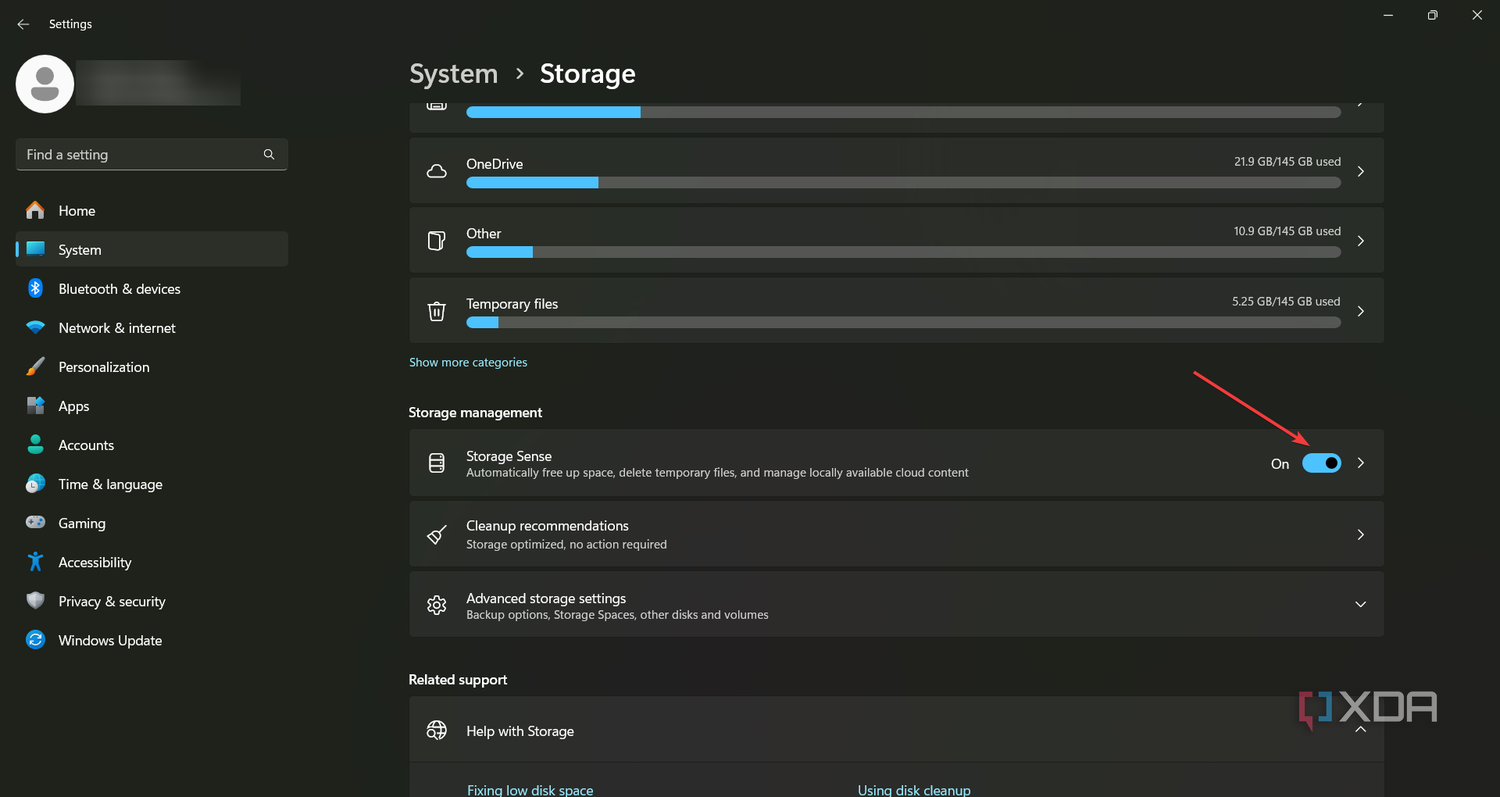Click the Other storage category icon
The image size is (1500, 797).
[436, 241]
